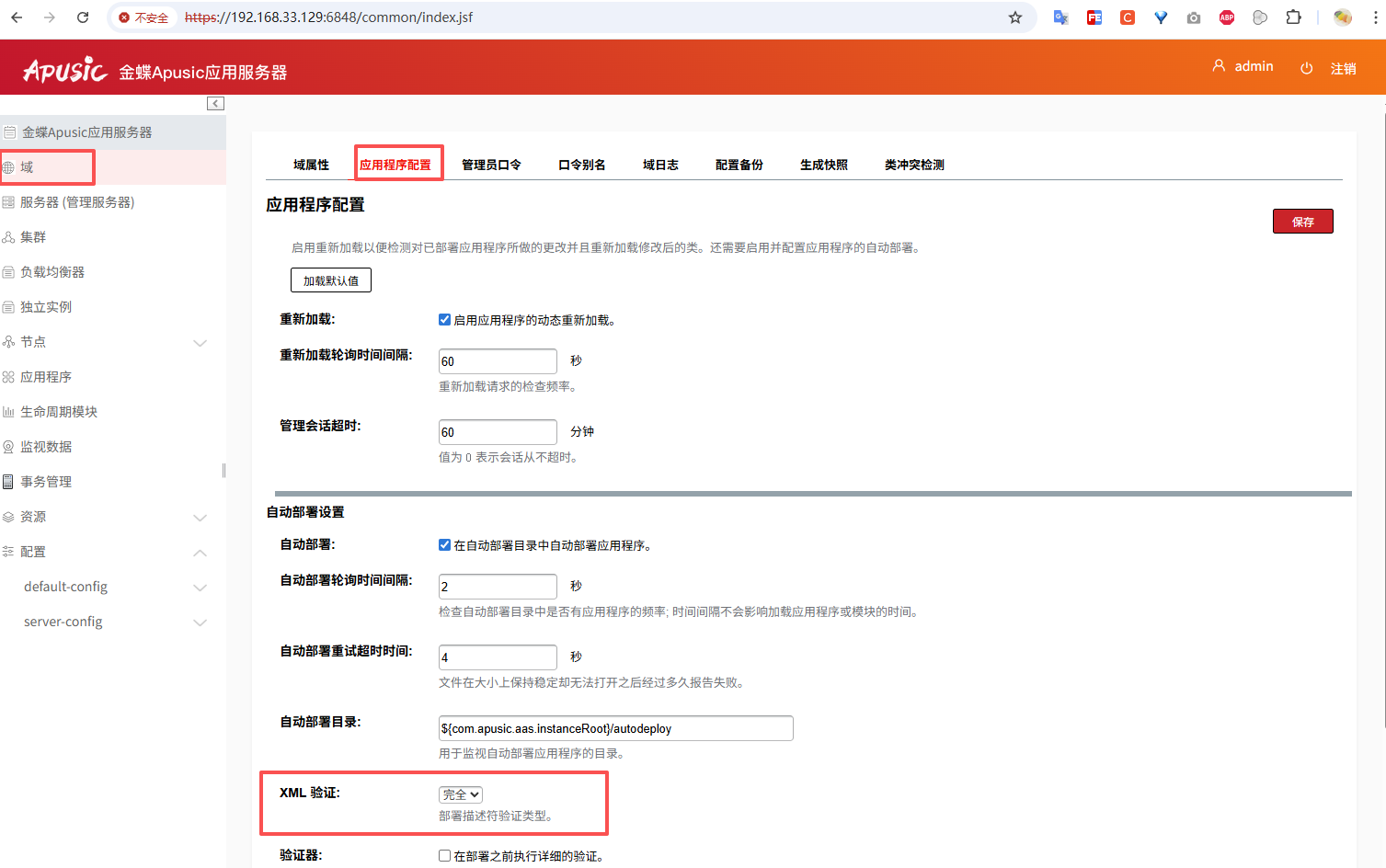
Task: Click the 加载默认值 button
Action: click(x=331, y=280)
